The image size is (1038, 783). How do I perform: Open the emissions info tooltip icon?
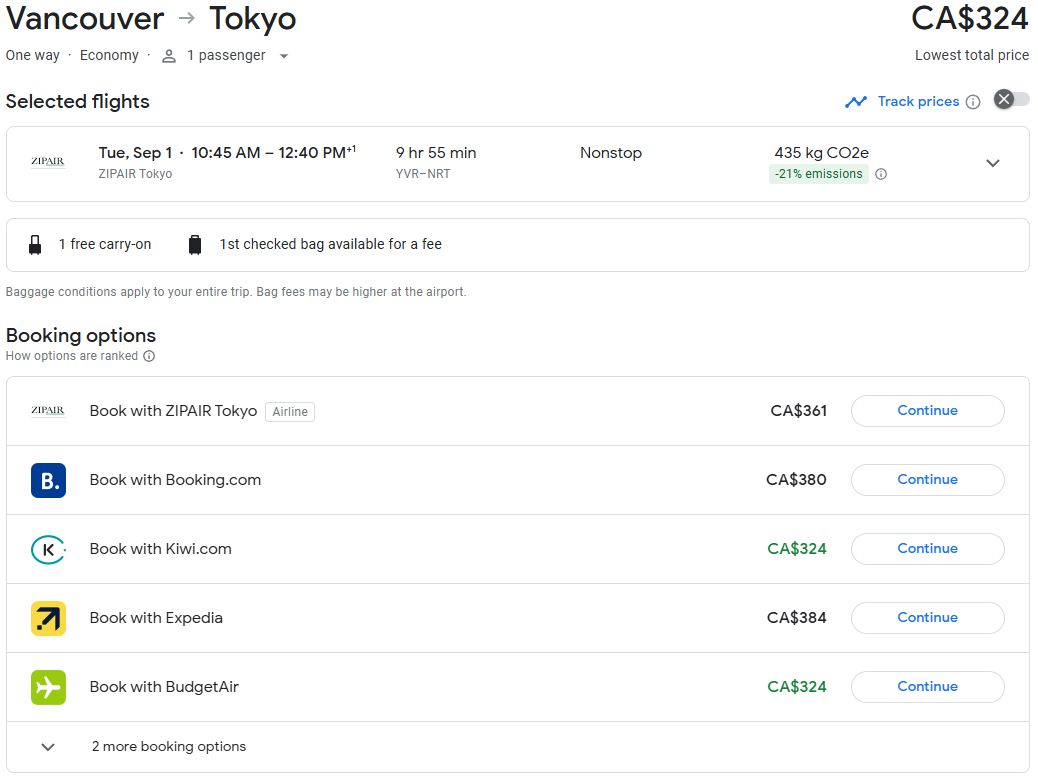coord(880,173)
